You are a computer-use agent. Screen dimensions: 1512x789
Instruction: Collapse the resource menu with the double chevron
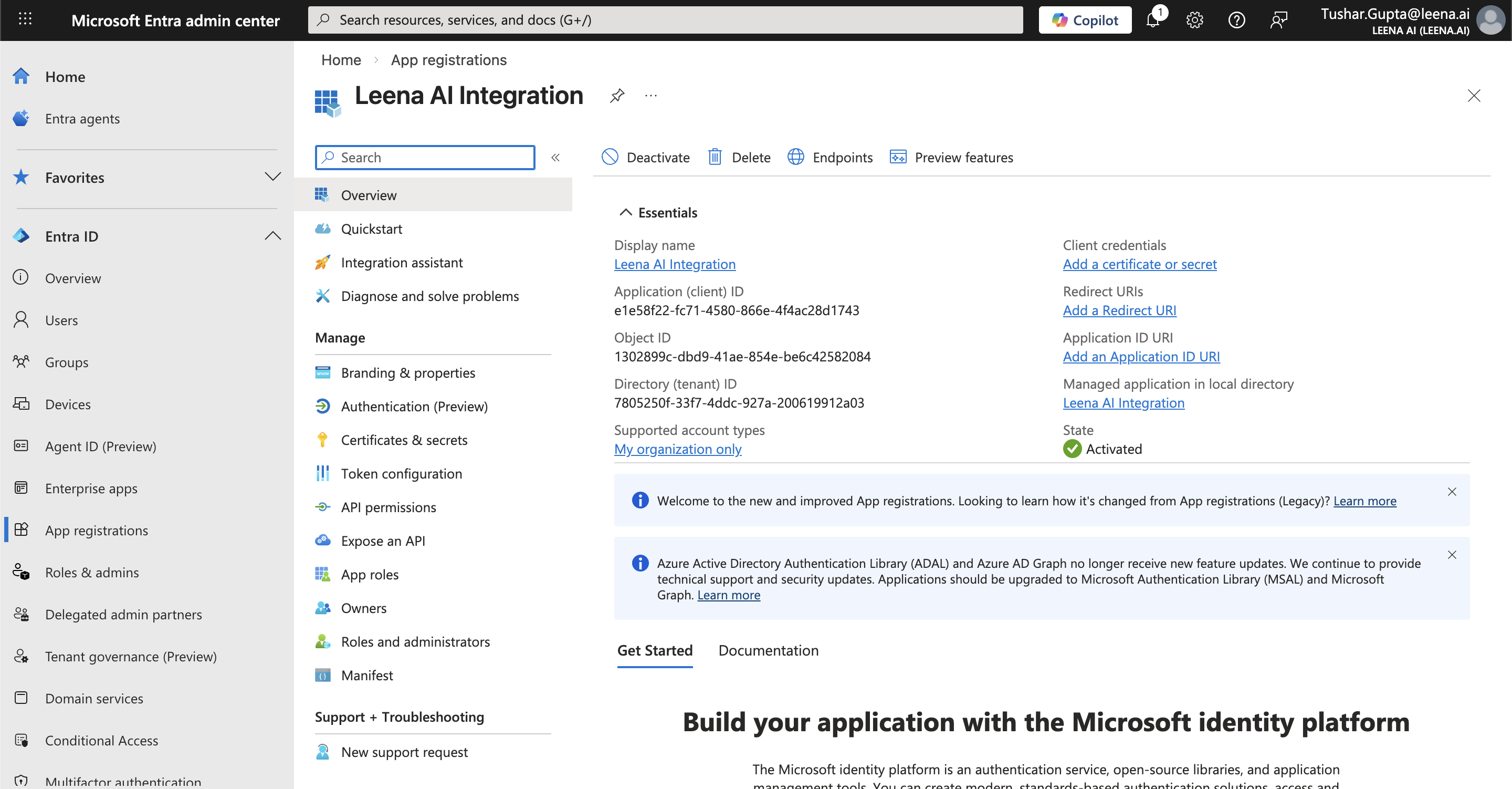coord(555,158)
